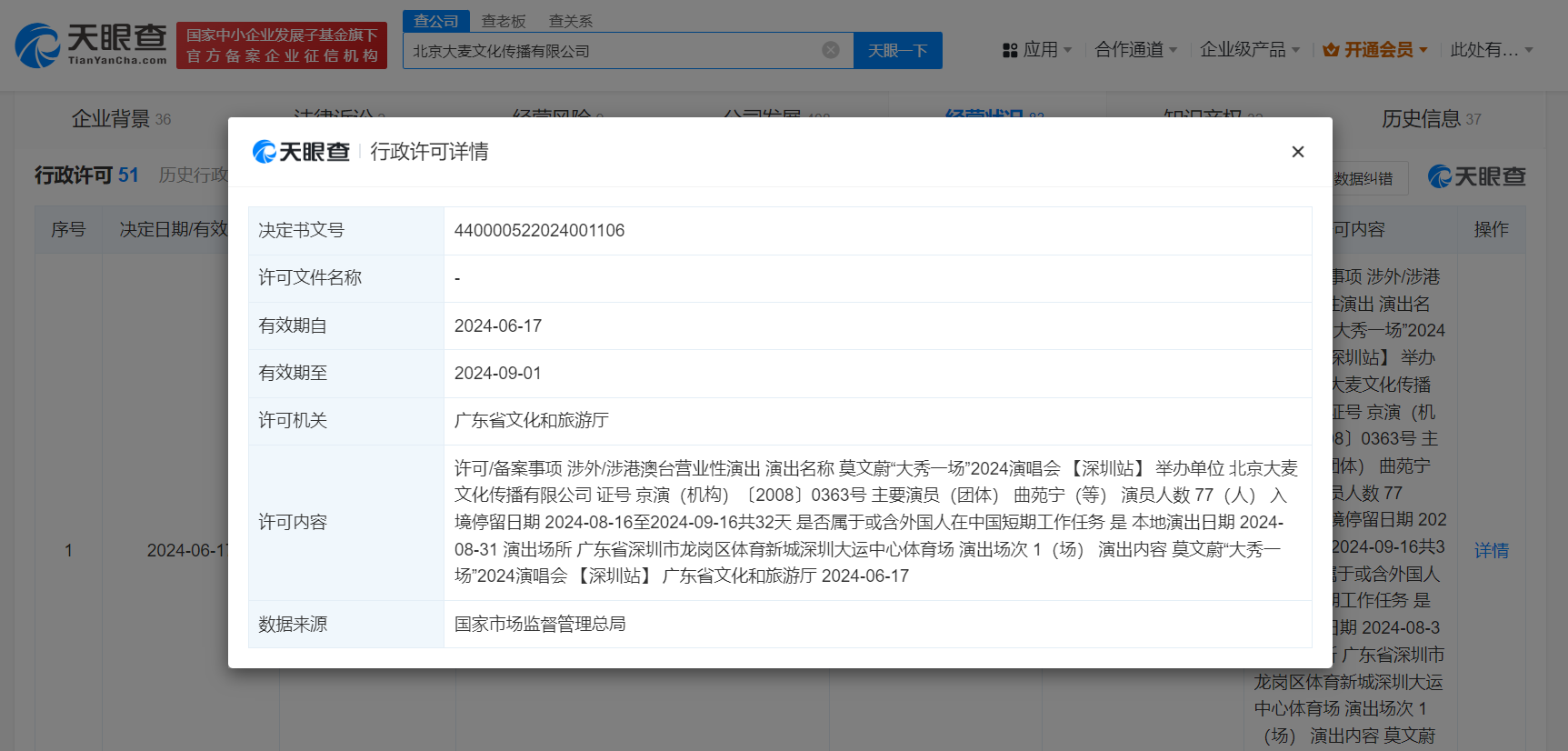1568x751 pixels.
Task: Click the 国家中小企业发展子基金旗下 red banner
Action: [282, 45]
